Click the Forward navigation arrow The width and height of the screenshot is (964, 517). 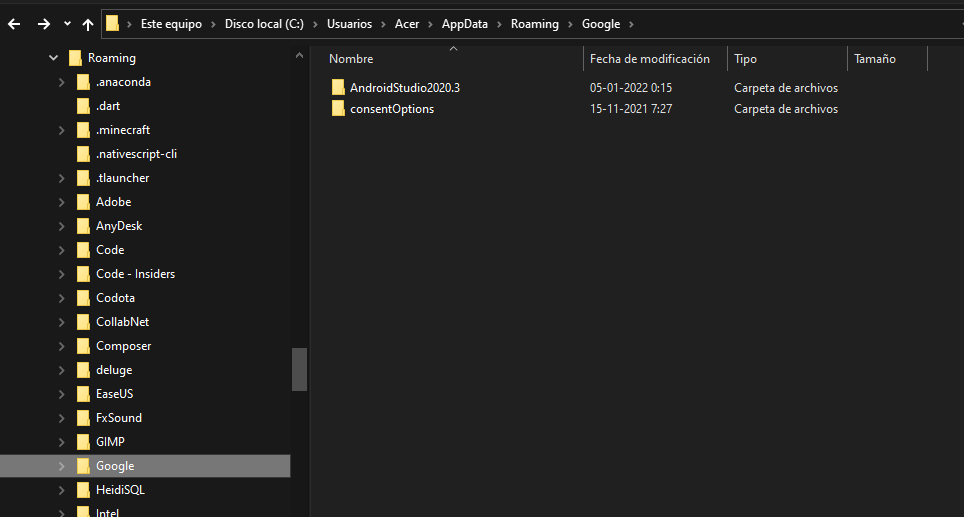pyautogui.click(x=43, y=24)
